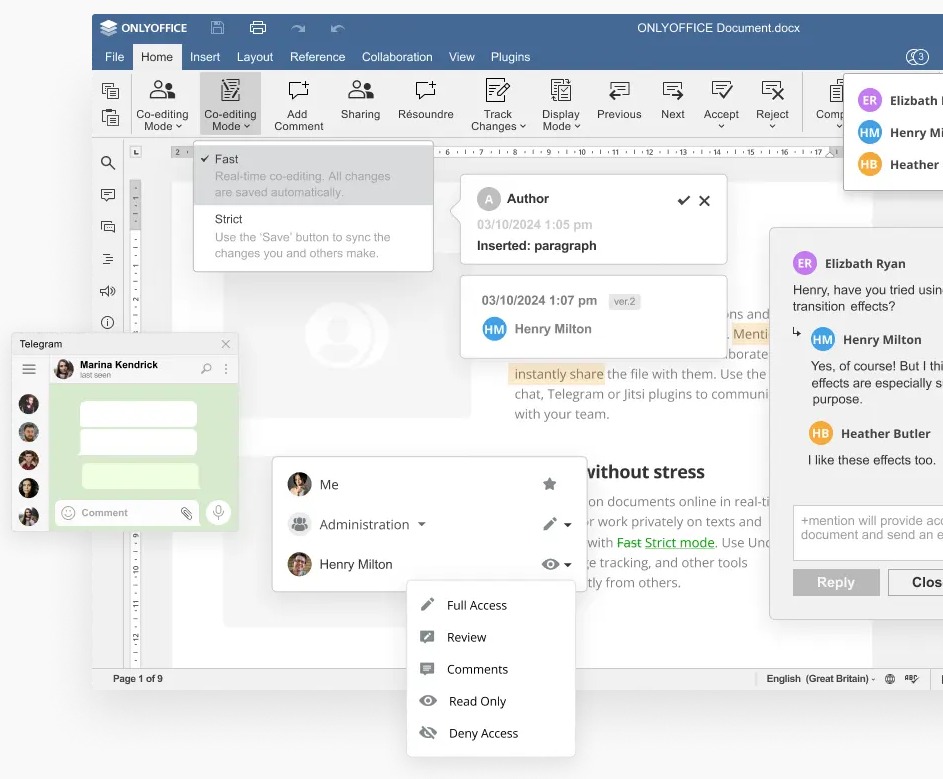943x779 pixels.
Task: Click the Reply button in comment panel
Action: (836, 582)
